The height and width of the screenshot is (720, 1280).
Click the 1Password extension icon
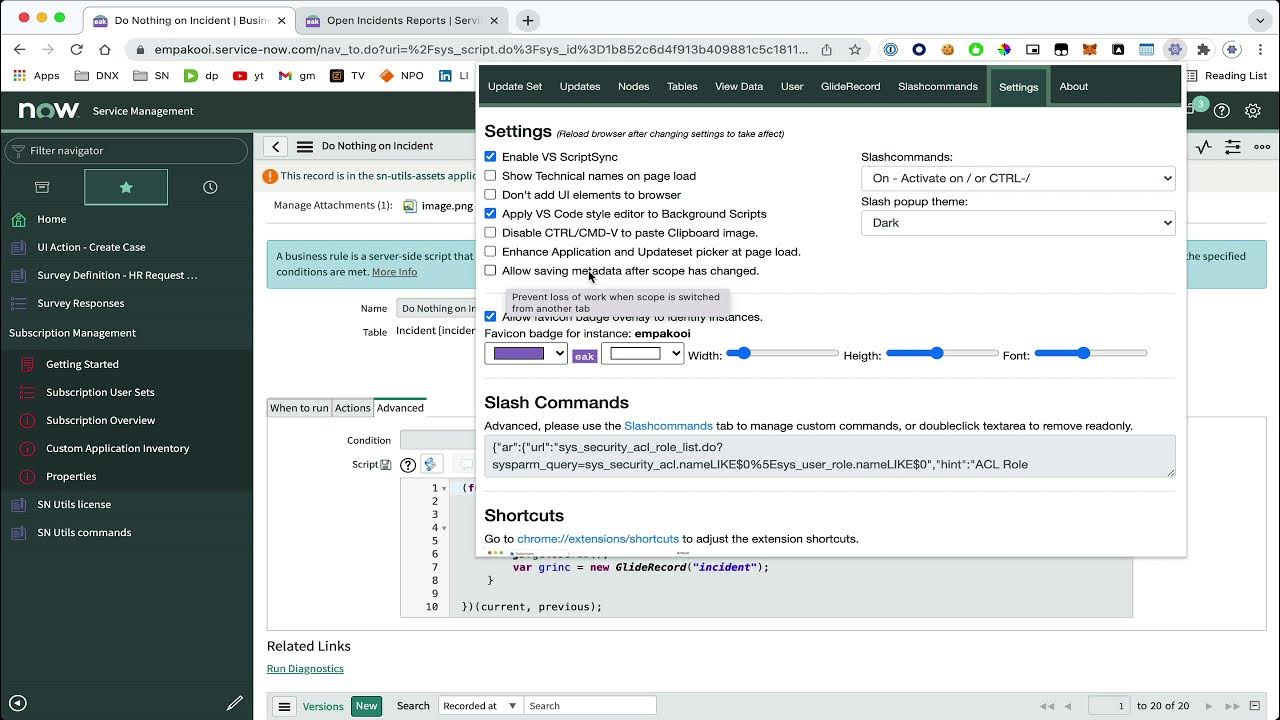(890, 49)
